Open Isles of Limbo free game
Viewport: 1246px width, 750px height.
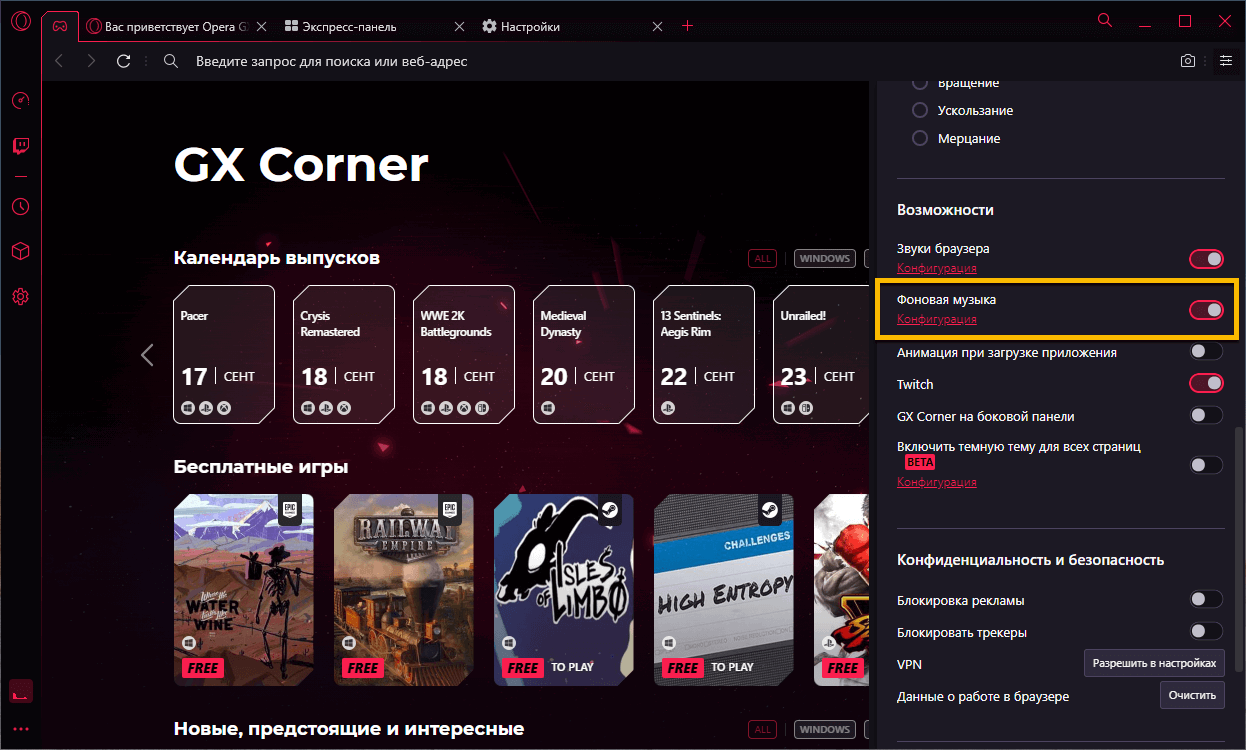(x=564, y=590)
